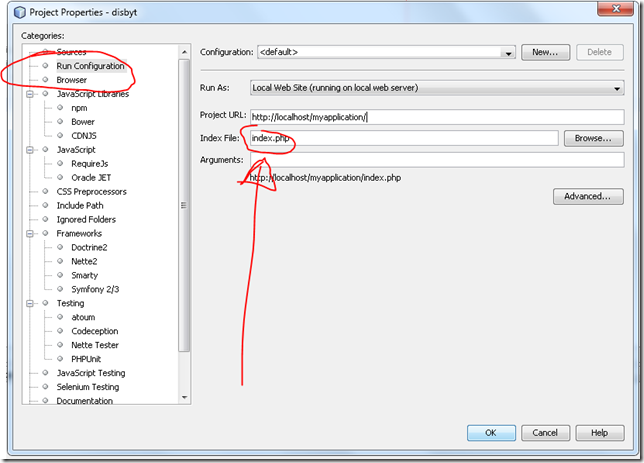Open RequireJs settings

(90, 164)
